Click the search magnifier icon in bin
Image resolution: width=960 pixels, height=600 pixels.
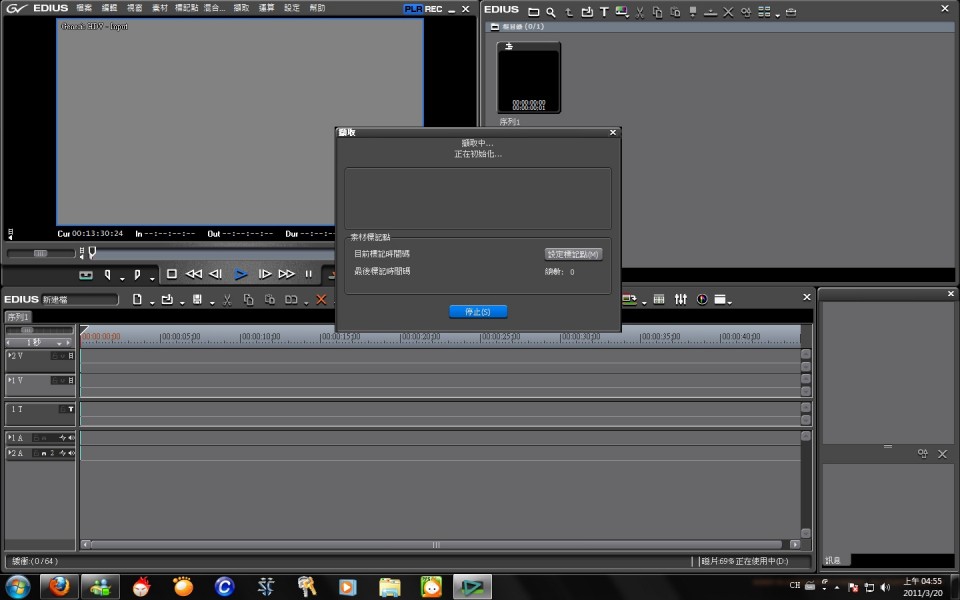550,12
